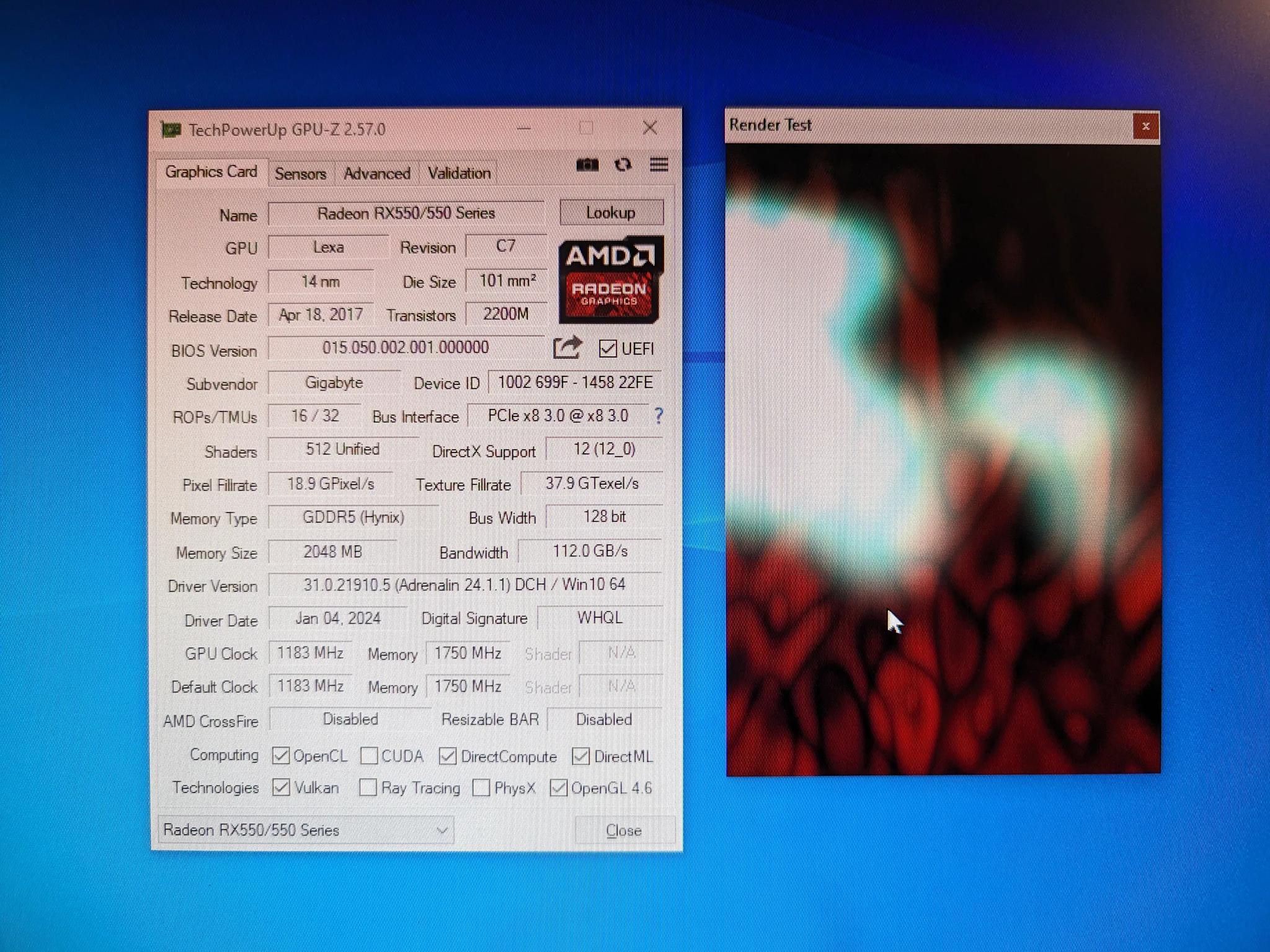Image resolution: width=1270 pixels, height=952 pixels.
Task: Click the ROPs/TMUs value 16 / 32
Action: 315,416
